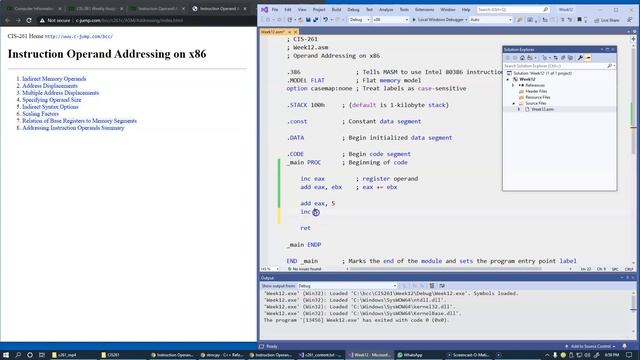This screenshot has width=640, height=360.
Task: Open Specifying Operand Size link
Action: [x=51, y=100]
